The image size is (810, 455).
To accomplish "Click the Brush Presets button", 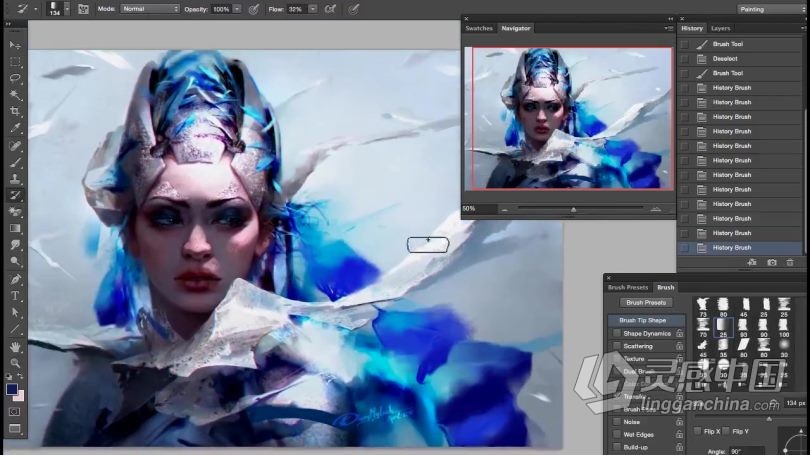I will [x=646, y=303].
